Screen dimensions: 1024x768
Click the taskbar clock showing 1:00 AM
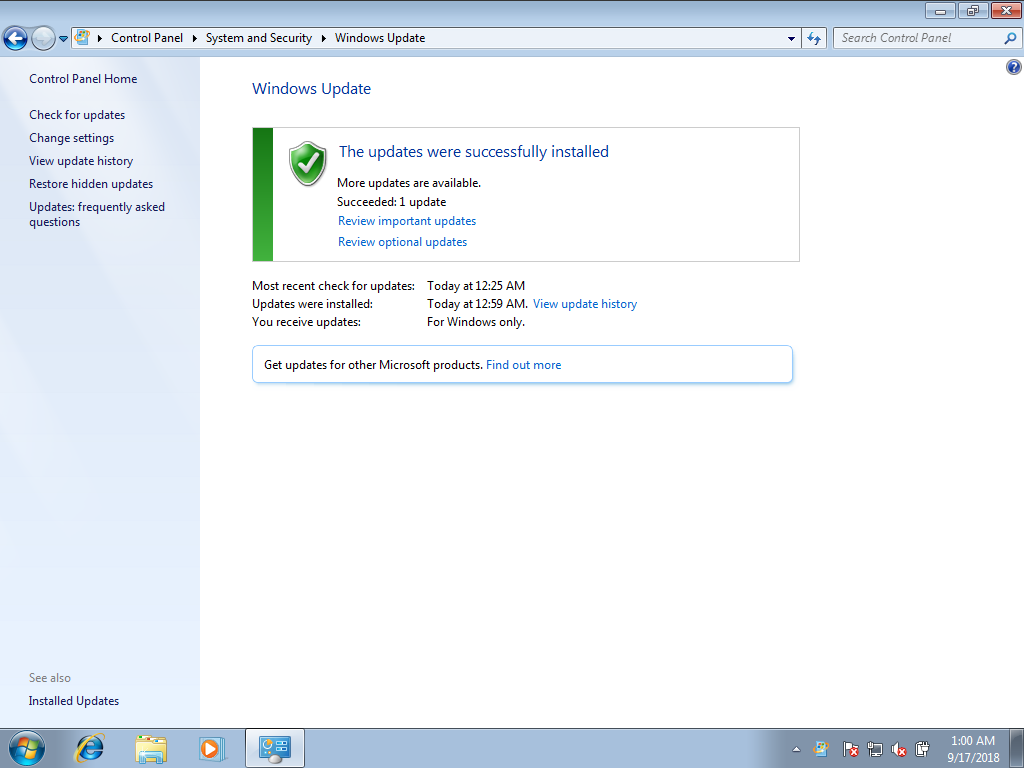tap(973, 749)
